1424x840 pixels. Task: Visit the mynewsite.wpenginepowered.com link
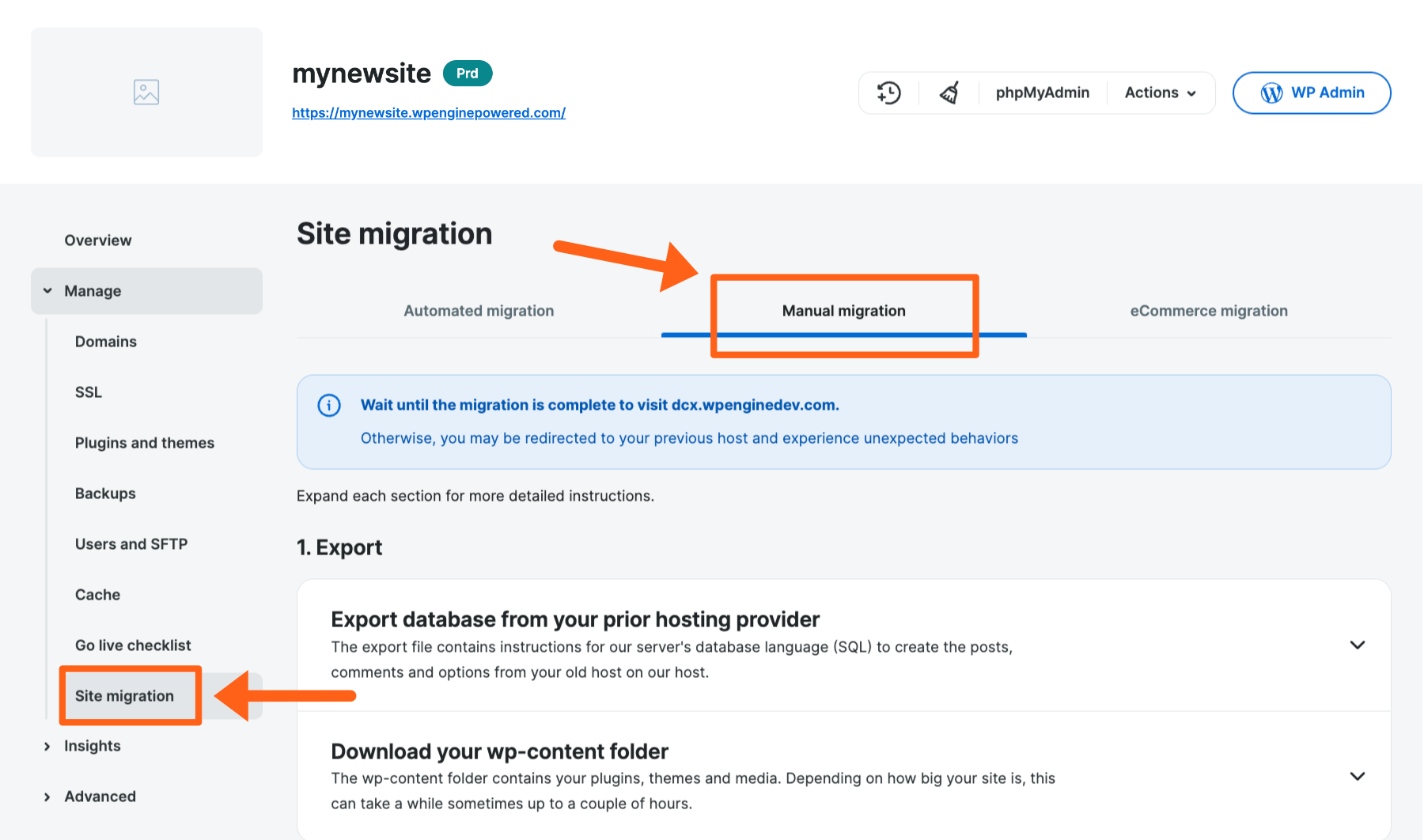(x=428, y=112)
